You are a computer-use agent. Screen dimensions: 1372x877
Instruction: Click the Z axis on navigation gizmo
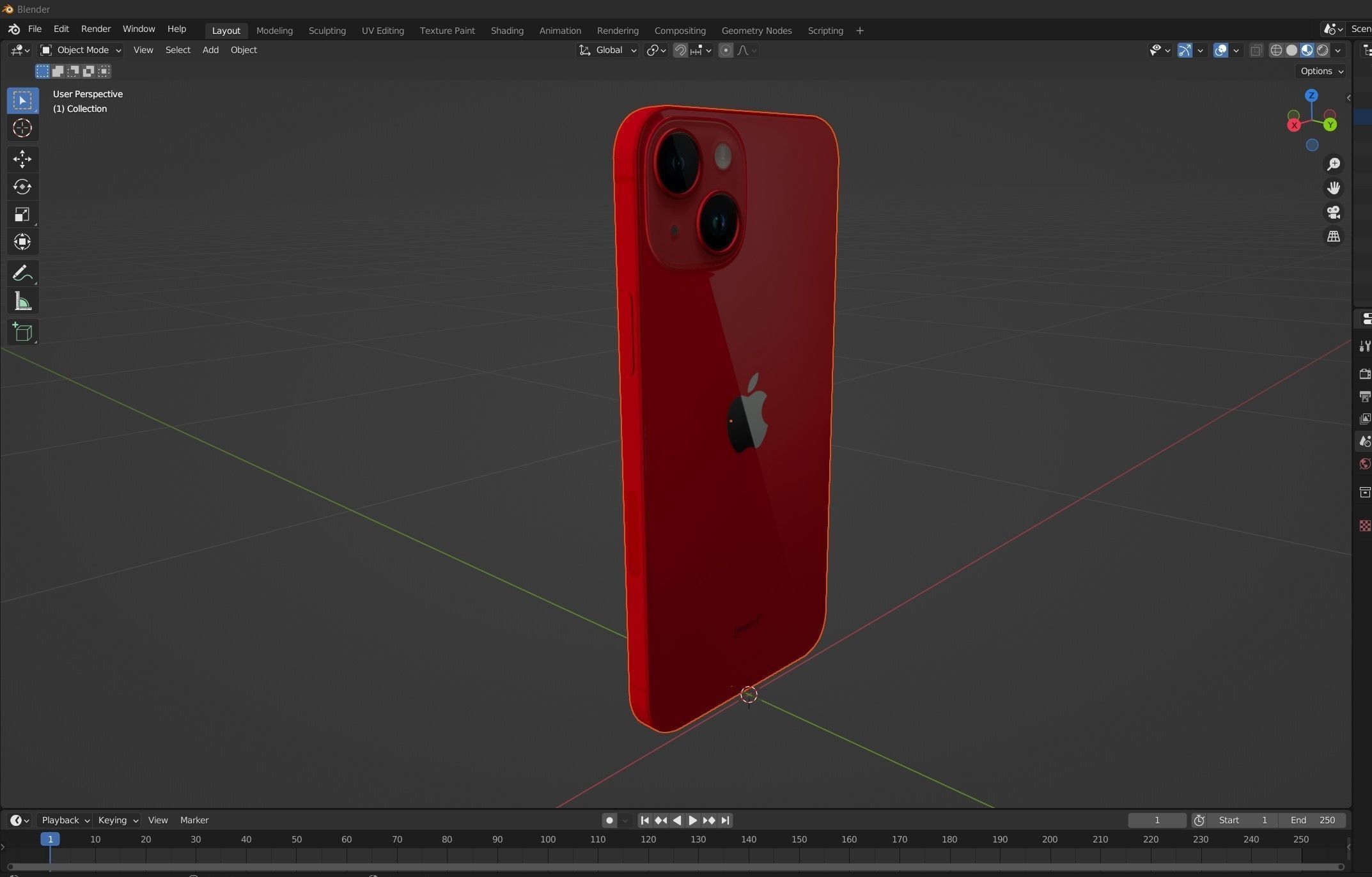(x=1311, y=95)
